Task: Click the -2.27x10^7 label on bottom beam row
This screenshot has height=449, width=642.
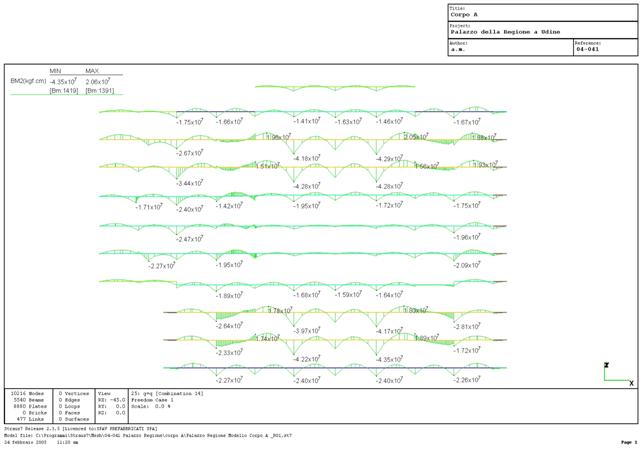Action: 231,380
